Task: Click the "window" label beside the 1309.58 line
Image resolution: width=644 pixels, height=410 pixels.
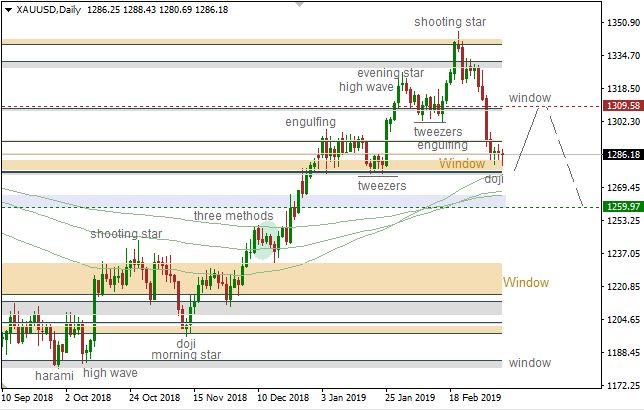Action: click(x=529, y=97)
